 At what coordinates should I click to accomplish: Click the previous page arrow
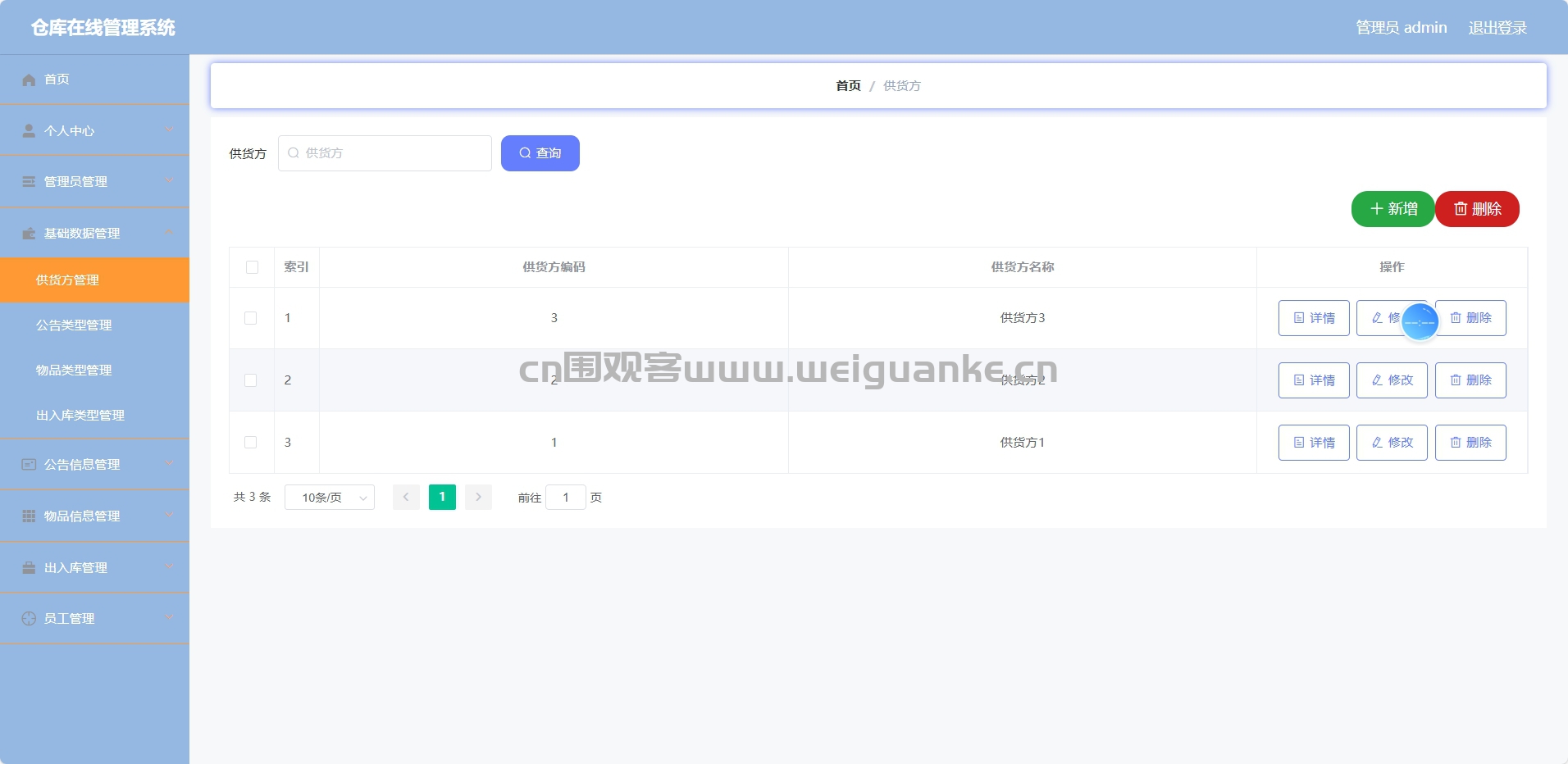pos(406,498)
